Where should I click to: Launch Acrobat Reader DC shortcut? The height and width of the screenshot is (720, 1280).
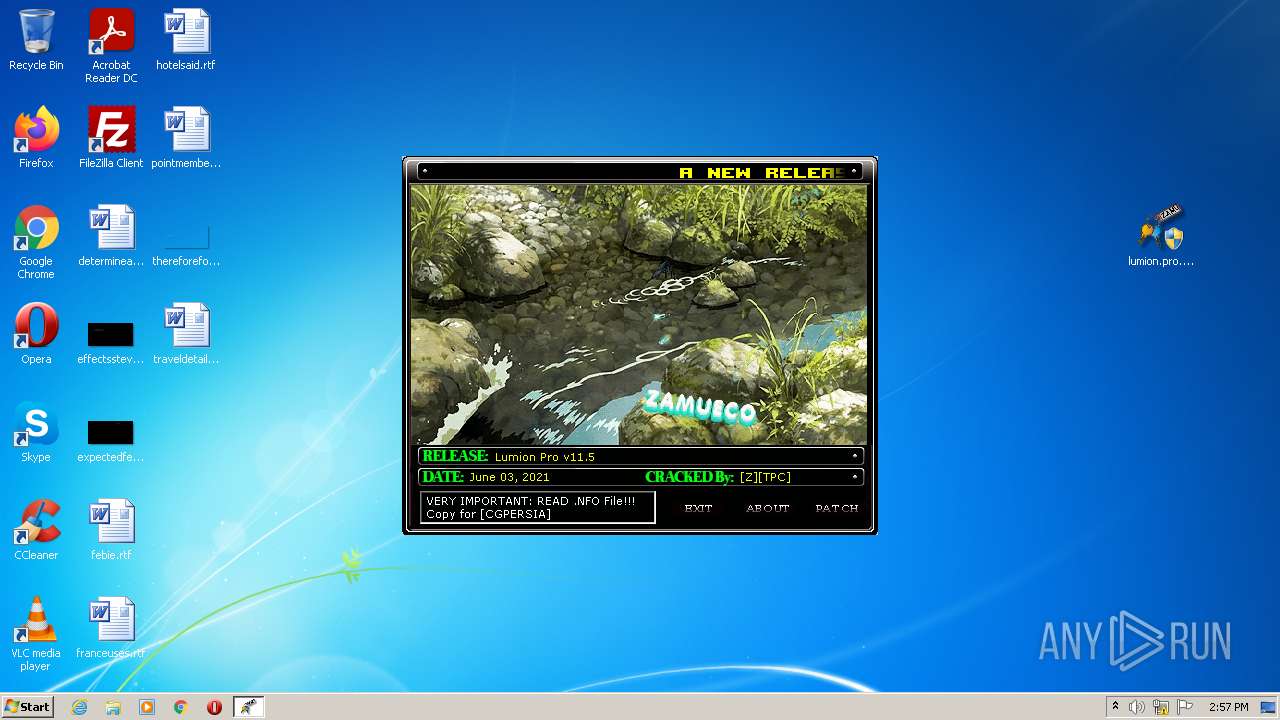click(111, 46)
